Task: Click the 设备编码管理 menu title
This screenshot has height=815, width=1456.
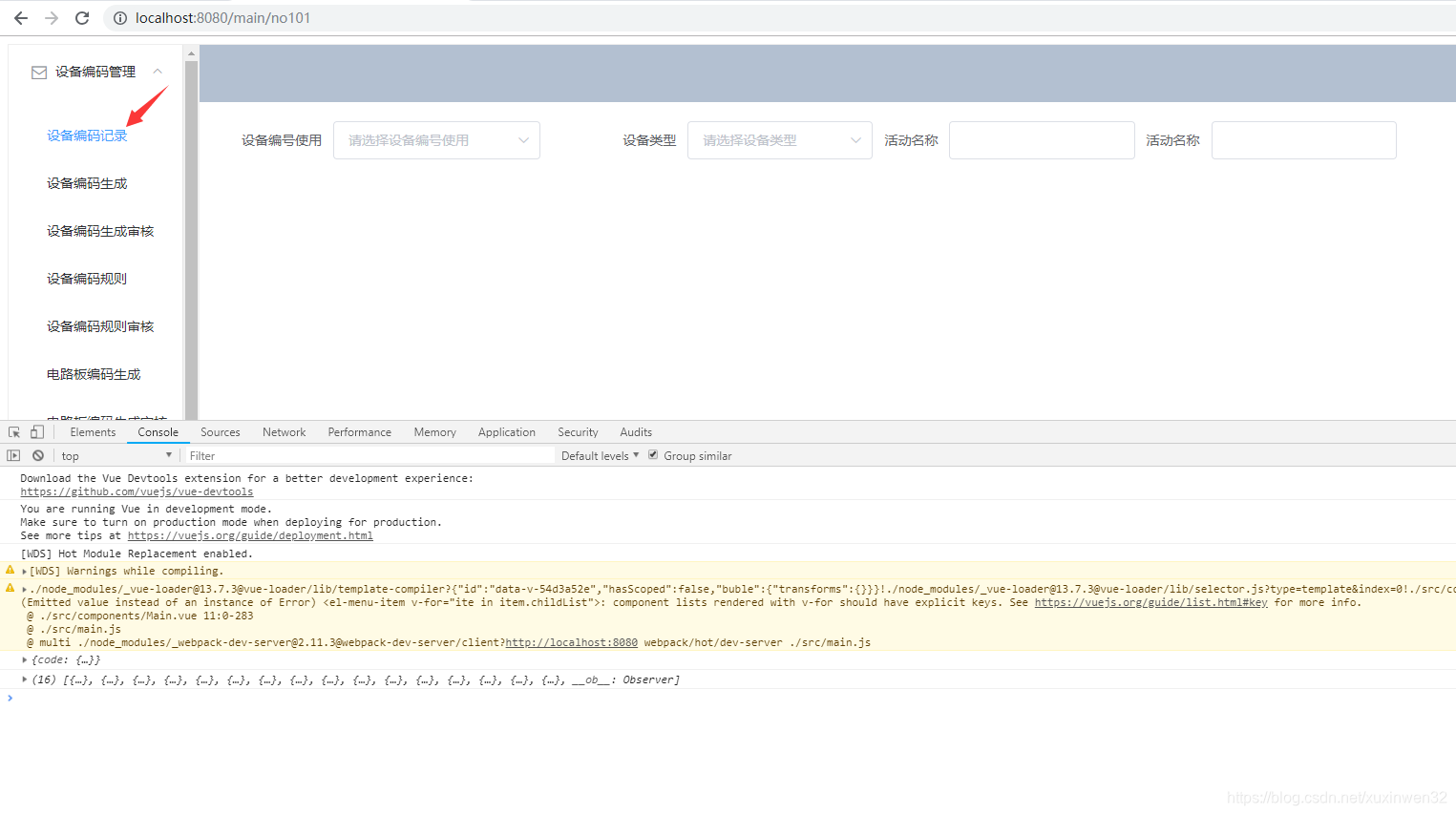Action: (95, 73)
